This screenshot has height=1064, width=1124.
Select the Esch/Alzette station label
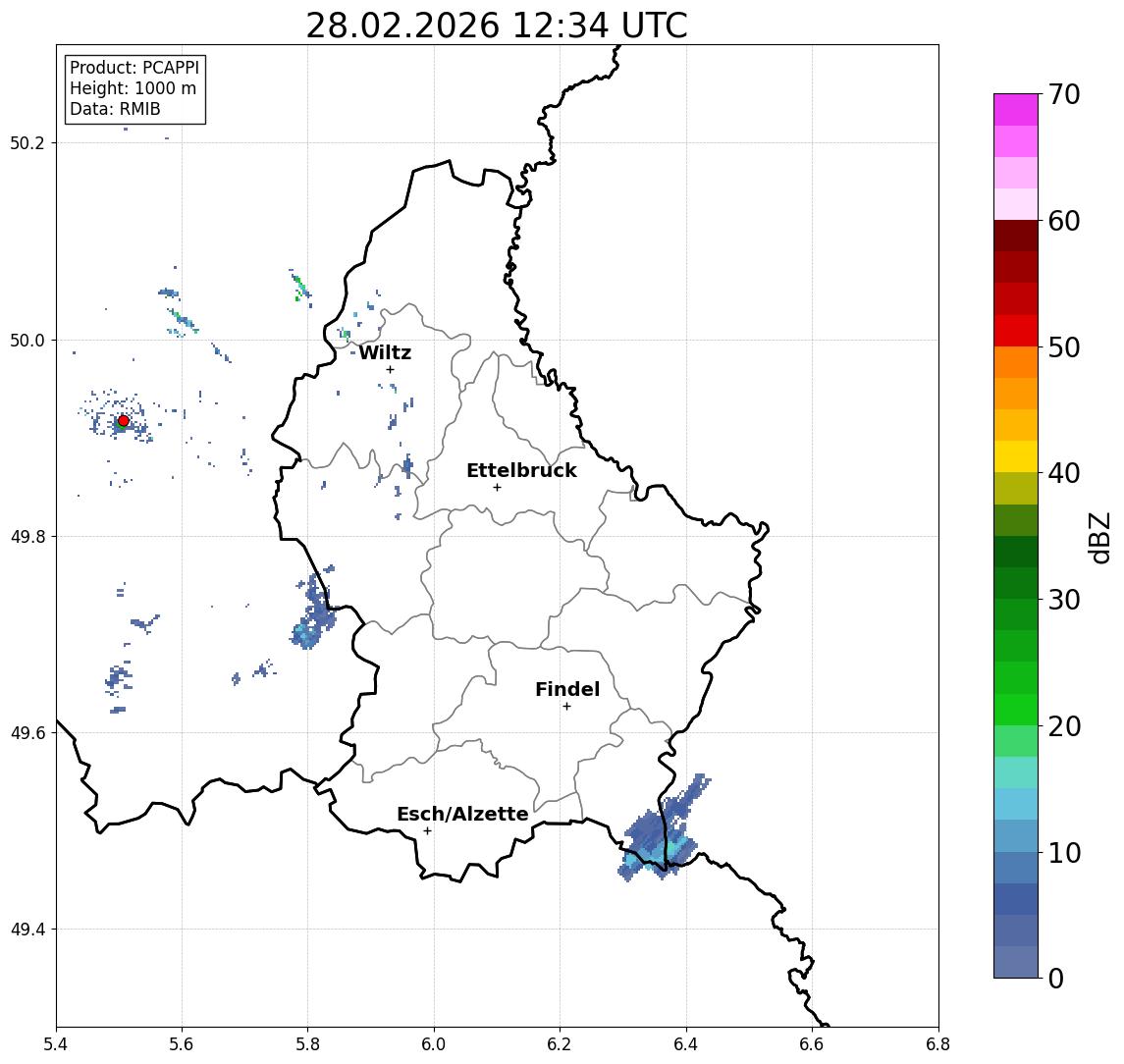tap(462, 814)
